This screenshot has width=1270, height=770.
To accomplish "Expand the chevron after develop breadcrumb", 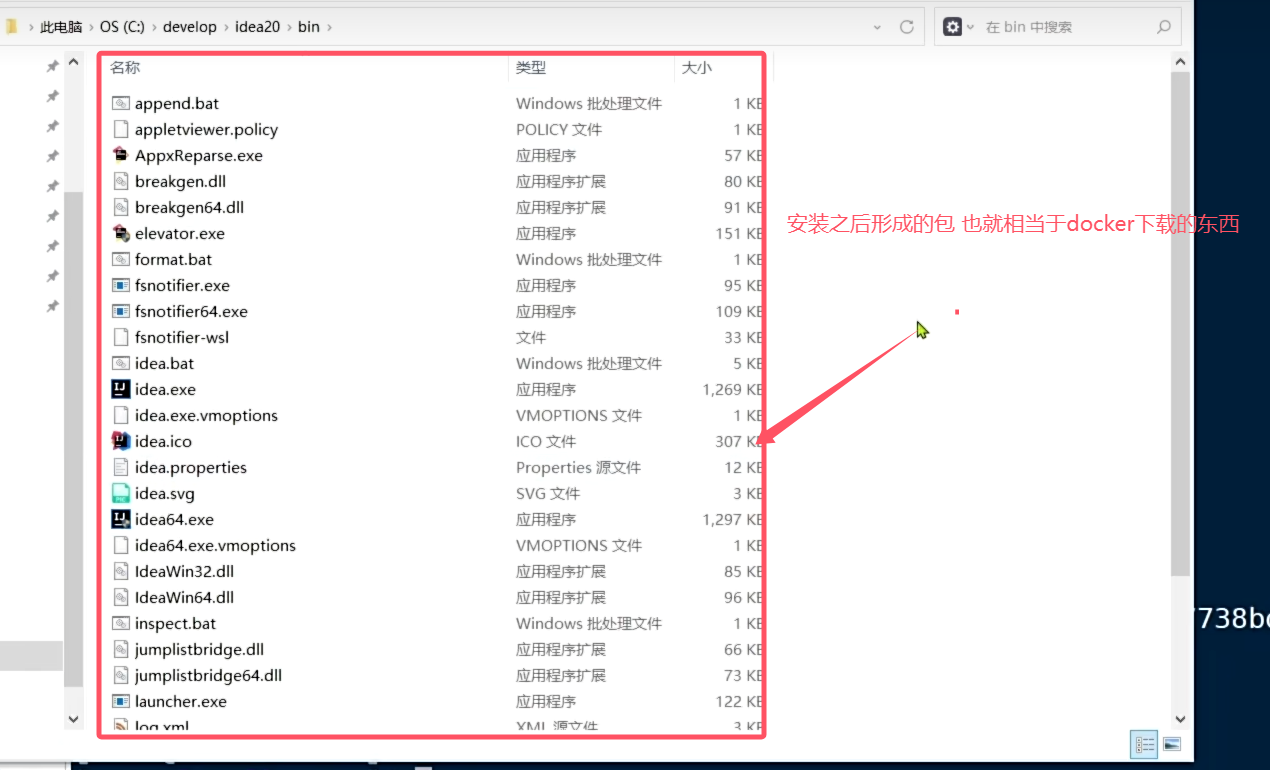I will click(x=226, y=27).
